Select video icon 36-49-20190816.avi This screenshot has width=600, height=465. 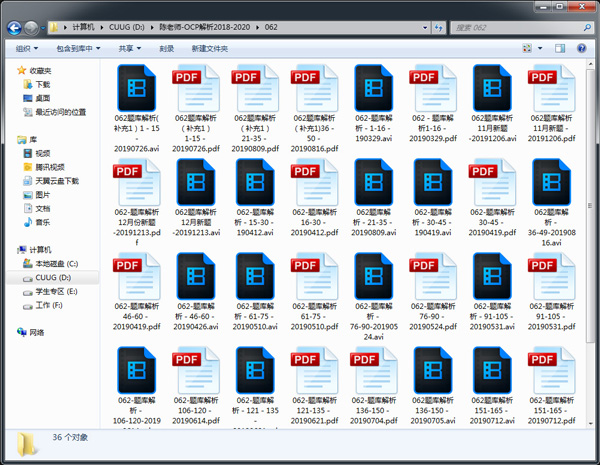click(552, 182)
